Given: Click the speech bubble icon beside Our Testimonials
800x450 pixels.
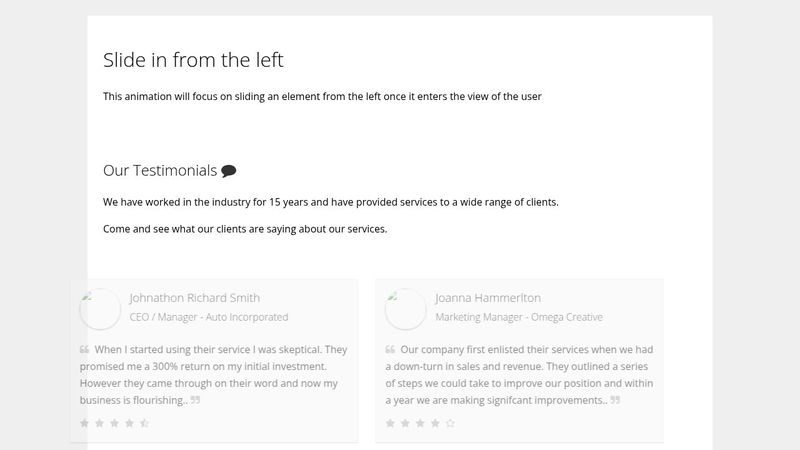Looking at the screenshot, I should 229,171.
